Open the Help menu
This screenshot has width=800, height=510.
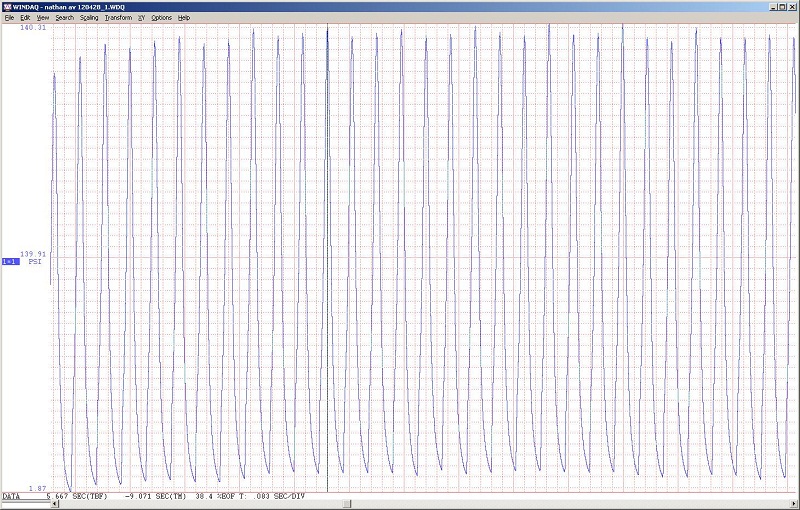coord(184,18)
